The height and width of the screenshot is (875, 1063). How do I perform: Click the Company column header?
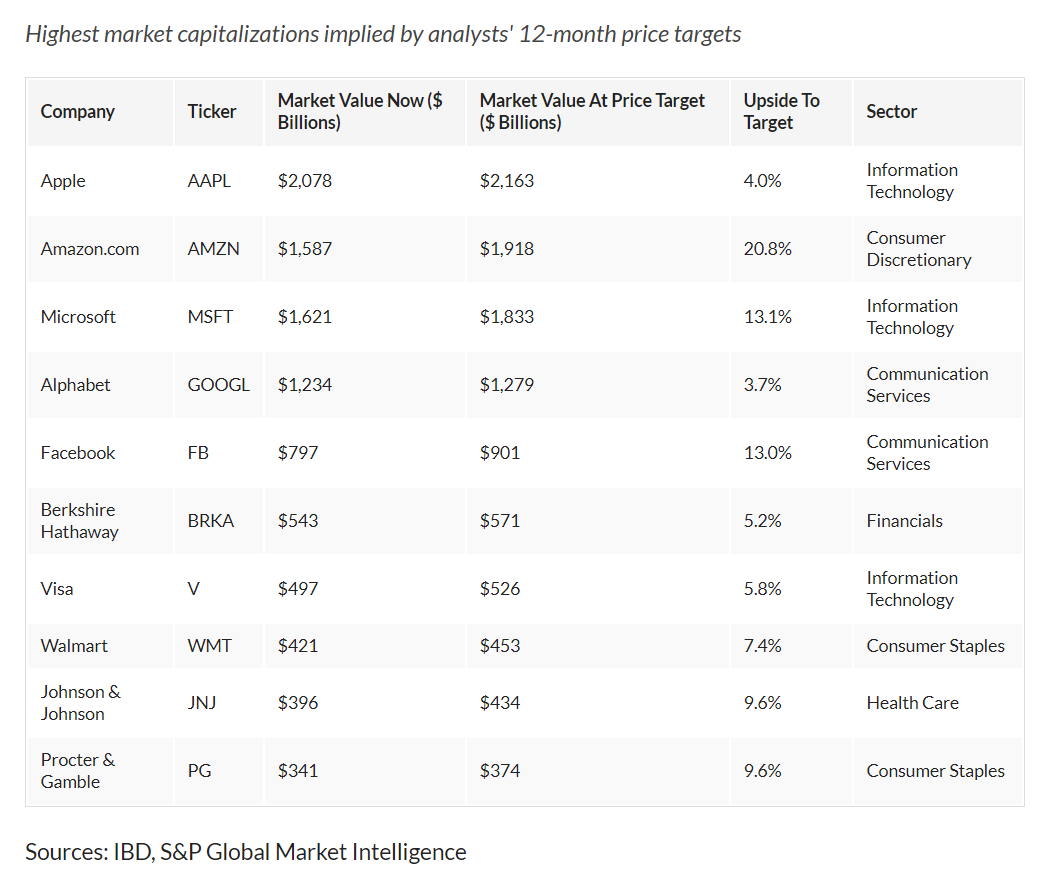tap(78, 112)
